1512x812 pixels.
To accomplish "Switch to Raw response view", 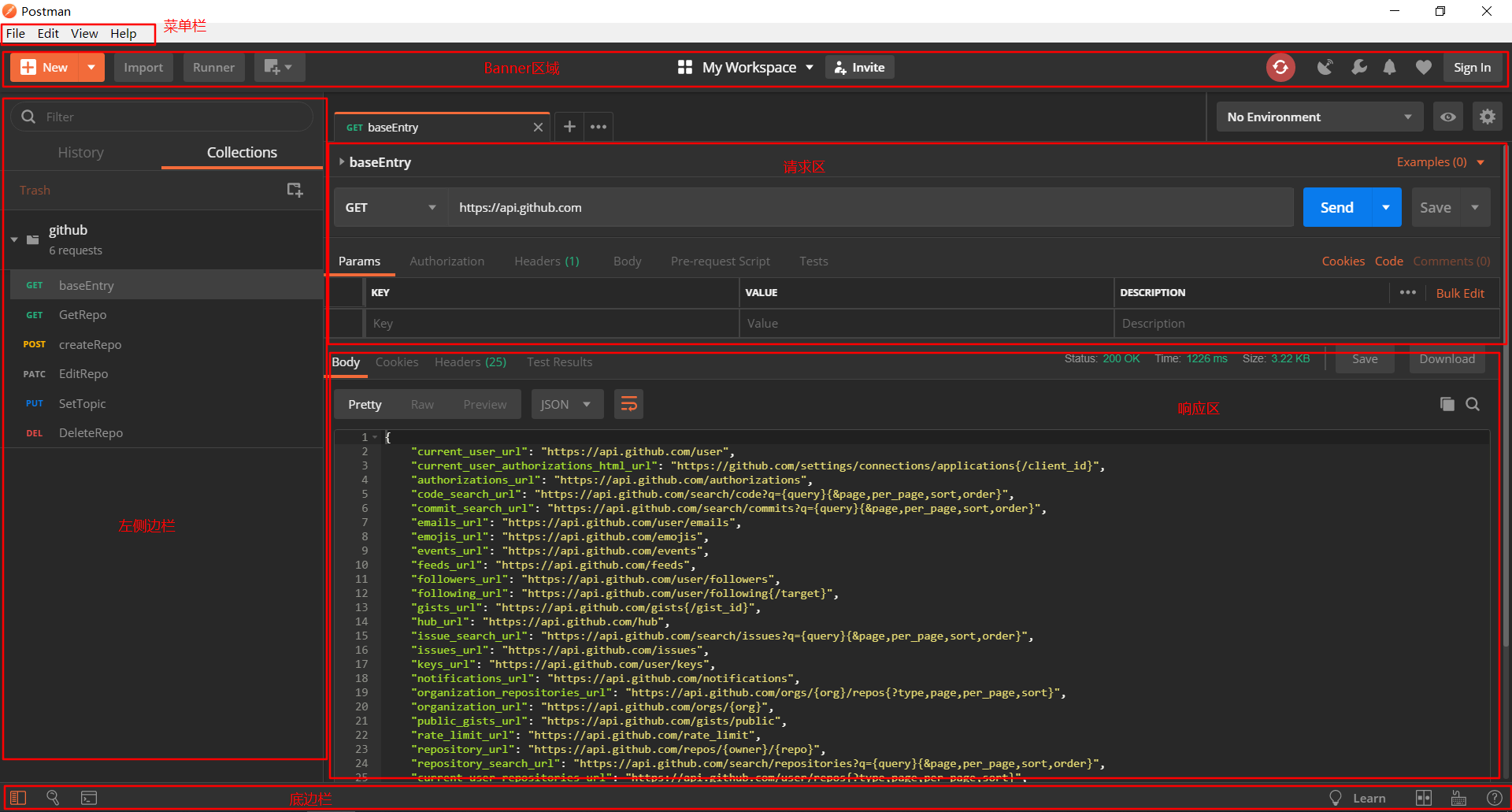I will 422,404.
